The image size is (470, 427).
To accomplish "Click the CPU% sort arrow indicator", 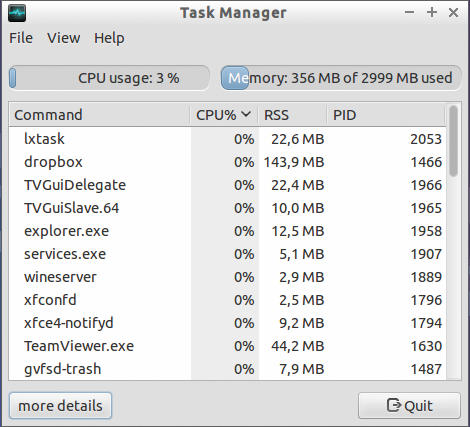I will click(246, 114).
